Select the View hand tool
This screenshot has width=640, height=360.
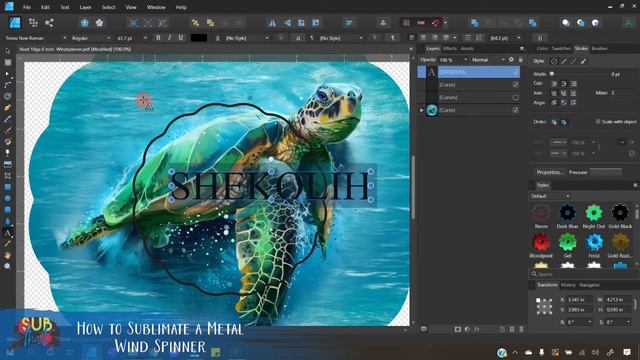coord(7,255)
